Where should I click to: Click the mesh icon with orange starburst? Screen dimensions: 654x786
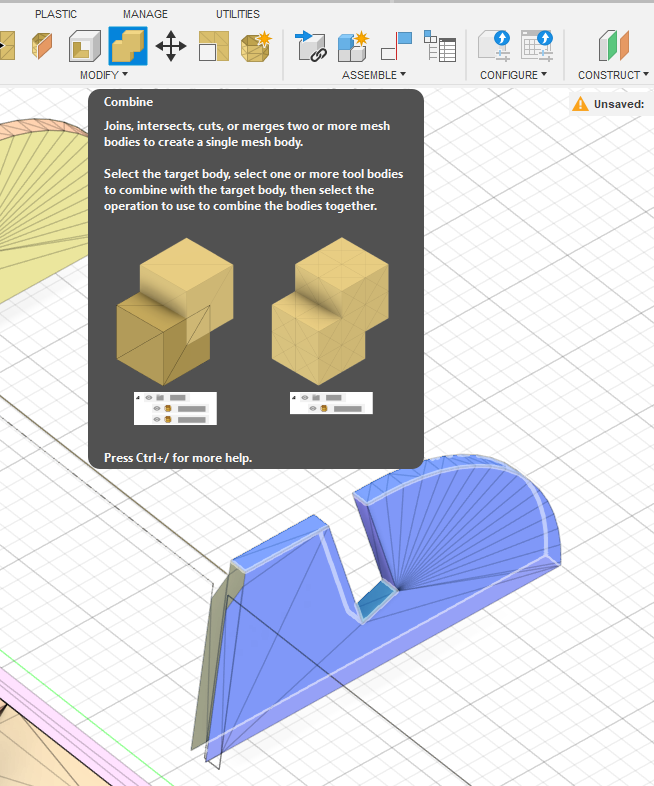point(256,46)
